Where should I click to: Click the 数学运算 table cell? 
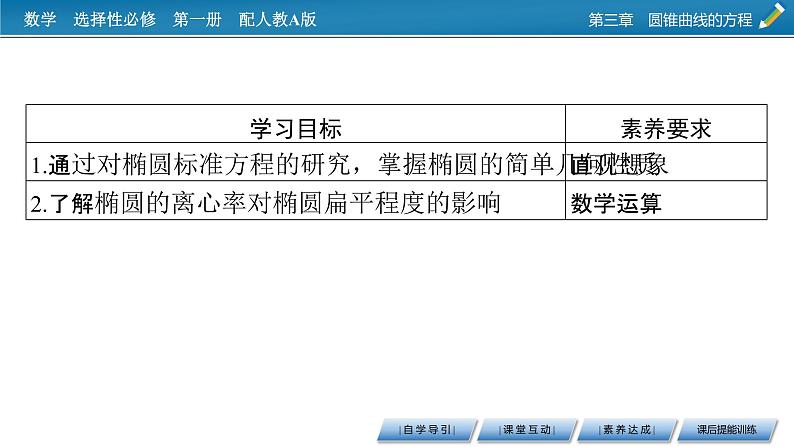point(616,203)
